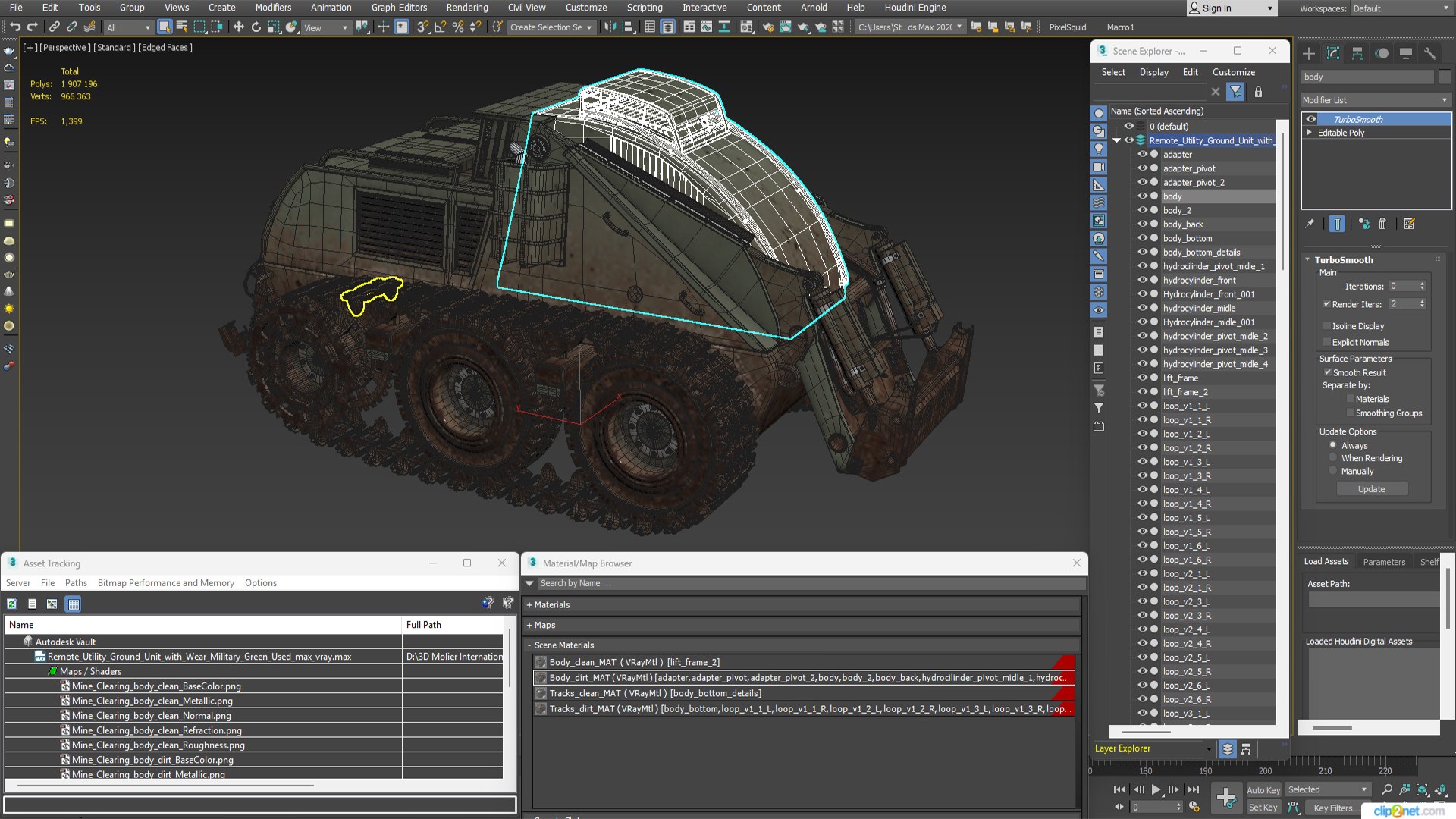The height and width of the screenshot is (819, 1456).
Task: Select the Move transform tool
Action: tap(238, 27)
